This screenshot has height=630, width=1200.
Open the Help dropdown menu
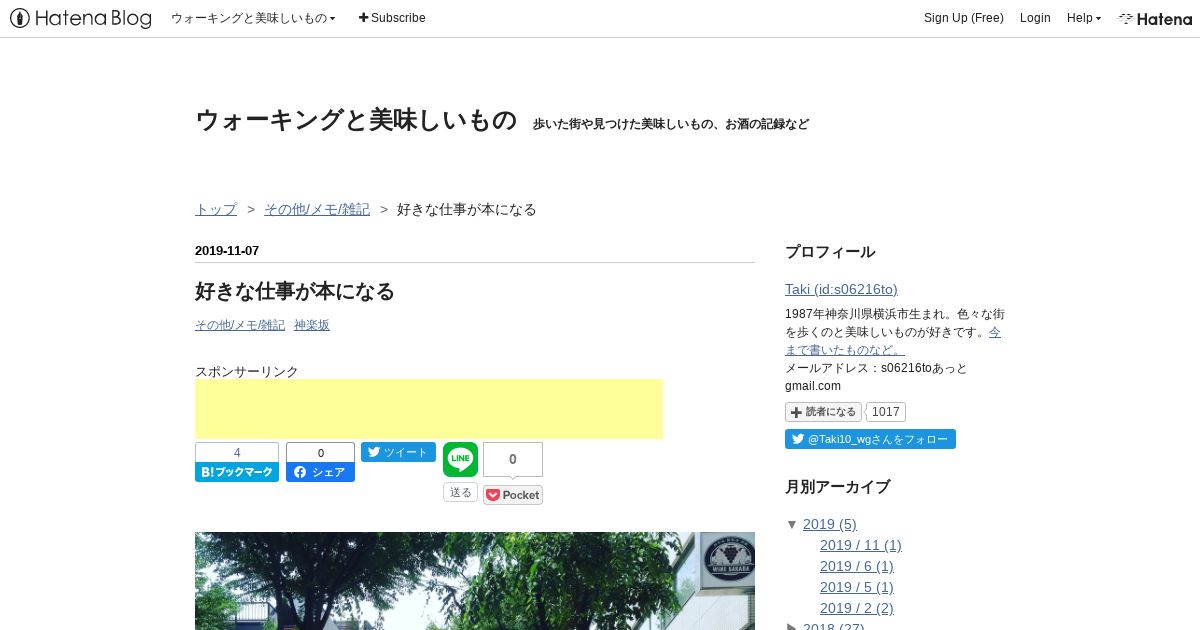1083,18
